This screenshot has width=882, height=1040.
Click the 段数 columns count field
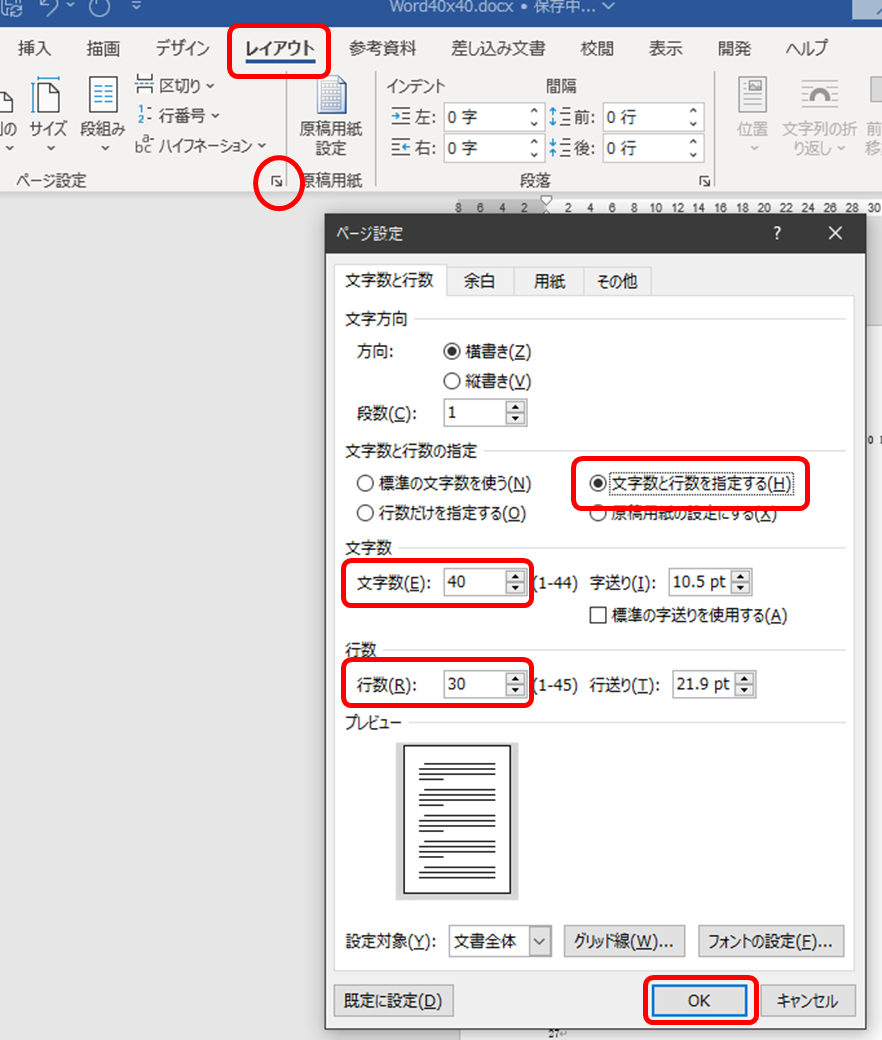click(x=473, y=413)
